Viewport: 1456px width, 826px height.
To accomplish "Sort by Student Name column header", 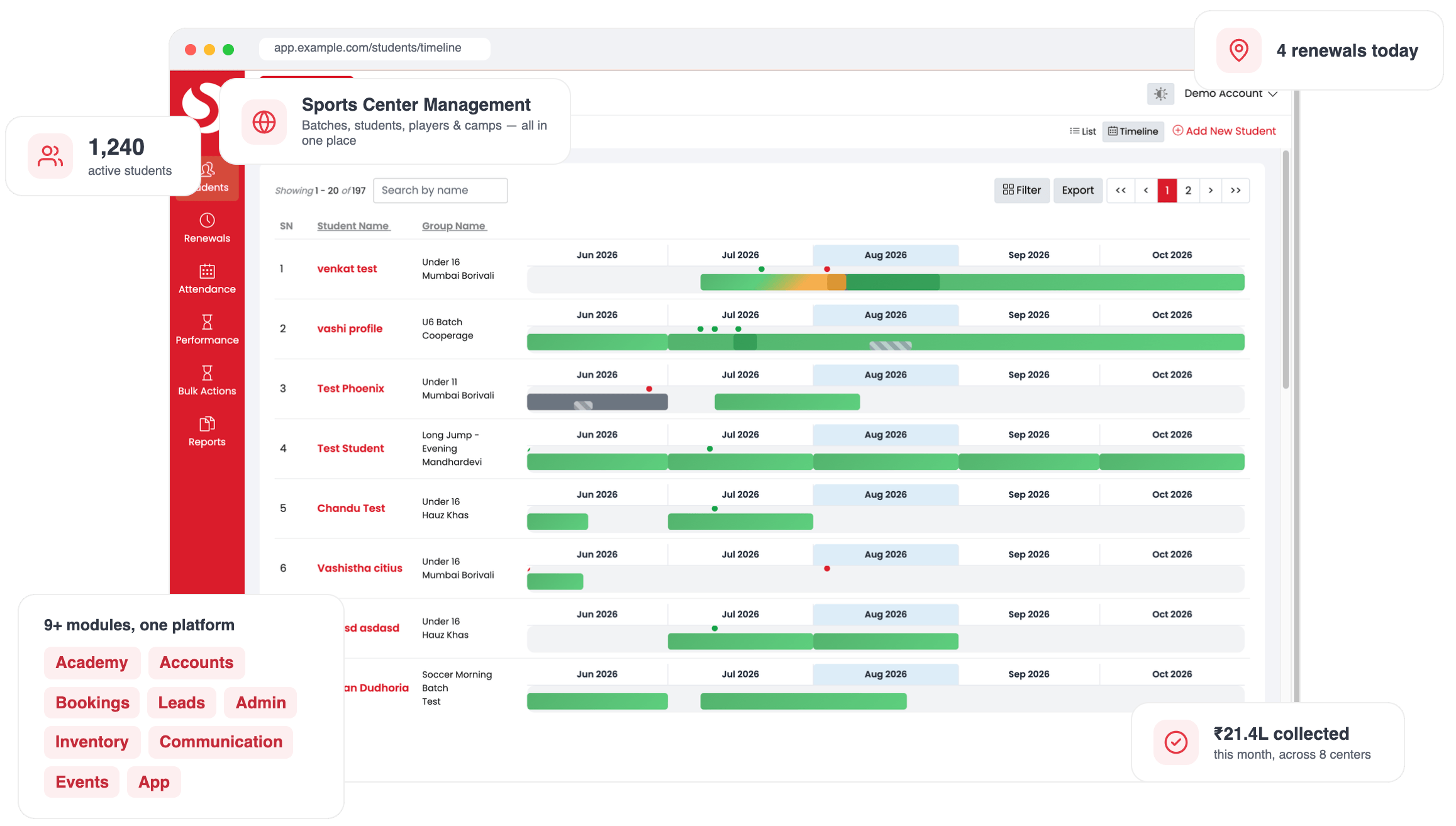I will tap(353, 226).
